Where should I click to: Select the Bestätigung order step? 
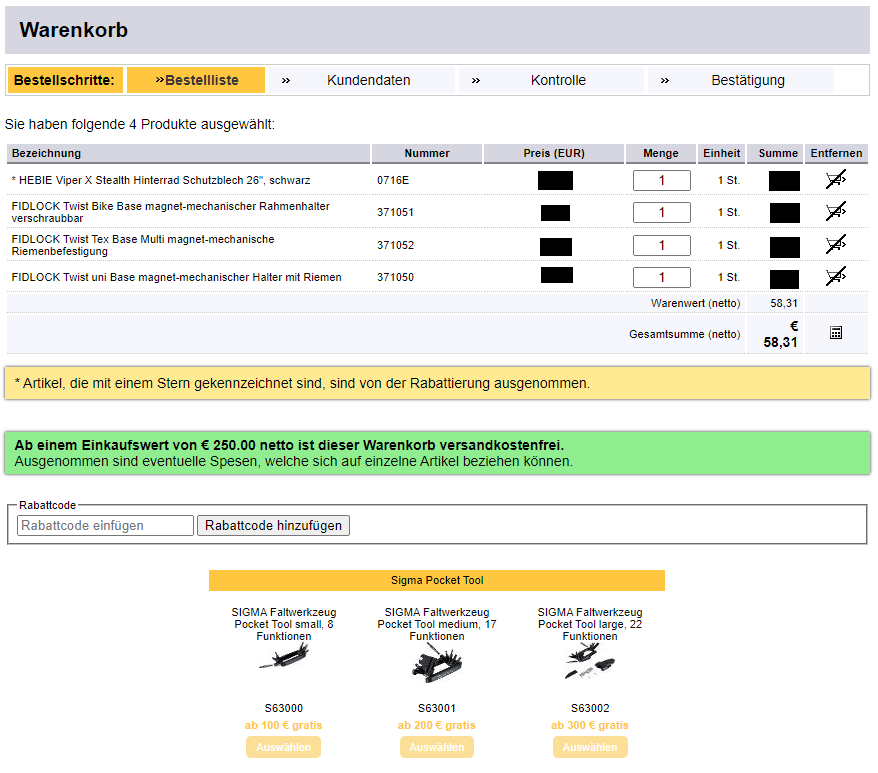click(x=747, y=80)
